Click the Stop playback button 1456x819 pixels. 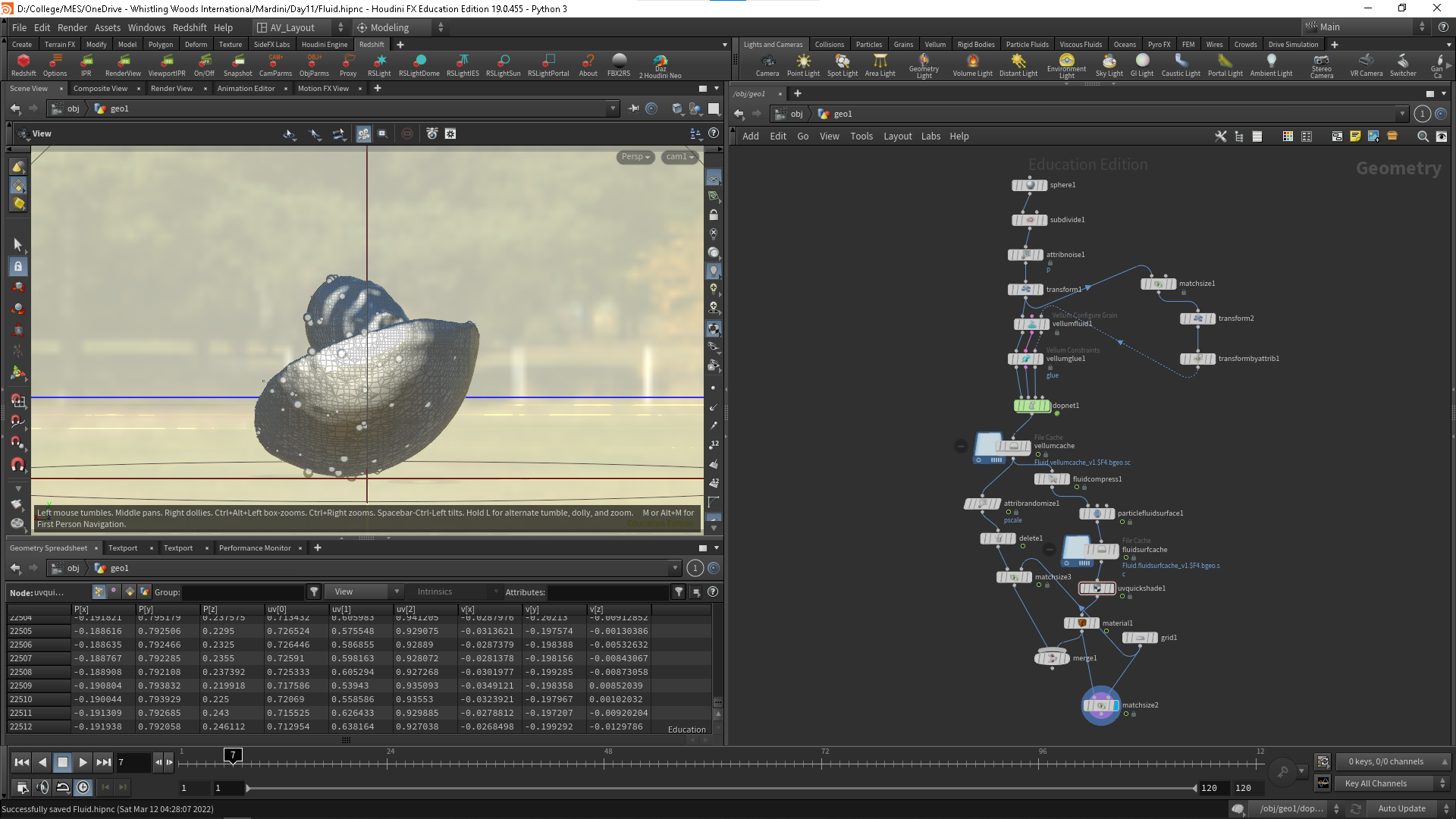point(63,762)
